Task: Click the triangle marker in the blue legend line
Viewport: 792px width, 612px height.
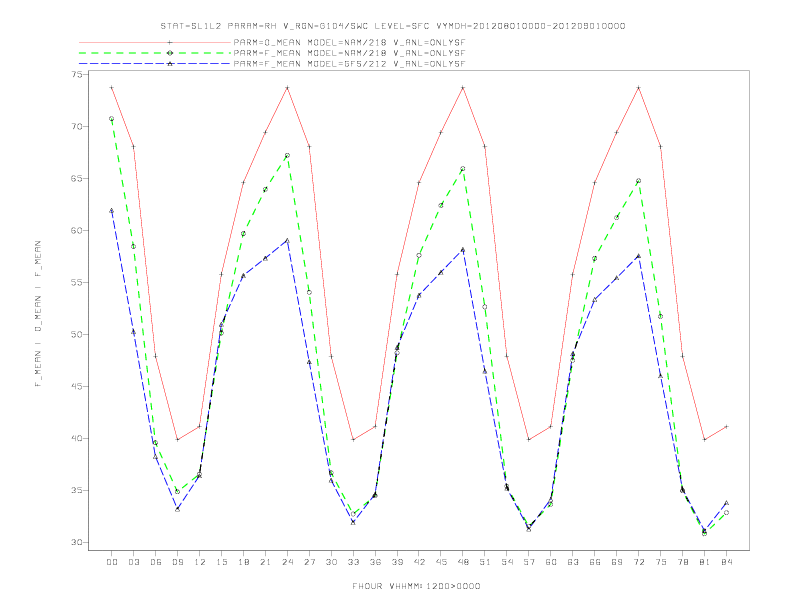Action: 170,64
